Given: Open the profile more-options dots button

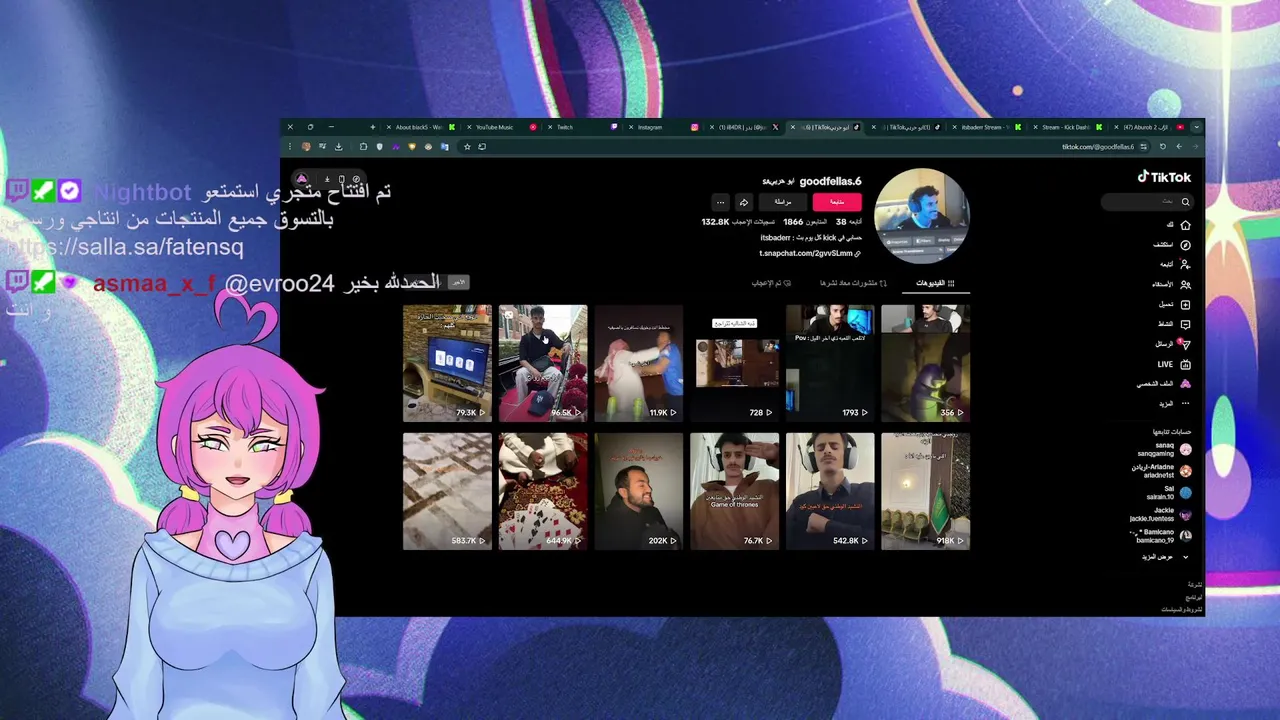Looking at the screenshot, I should 720,202.
